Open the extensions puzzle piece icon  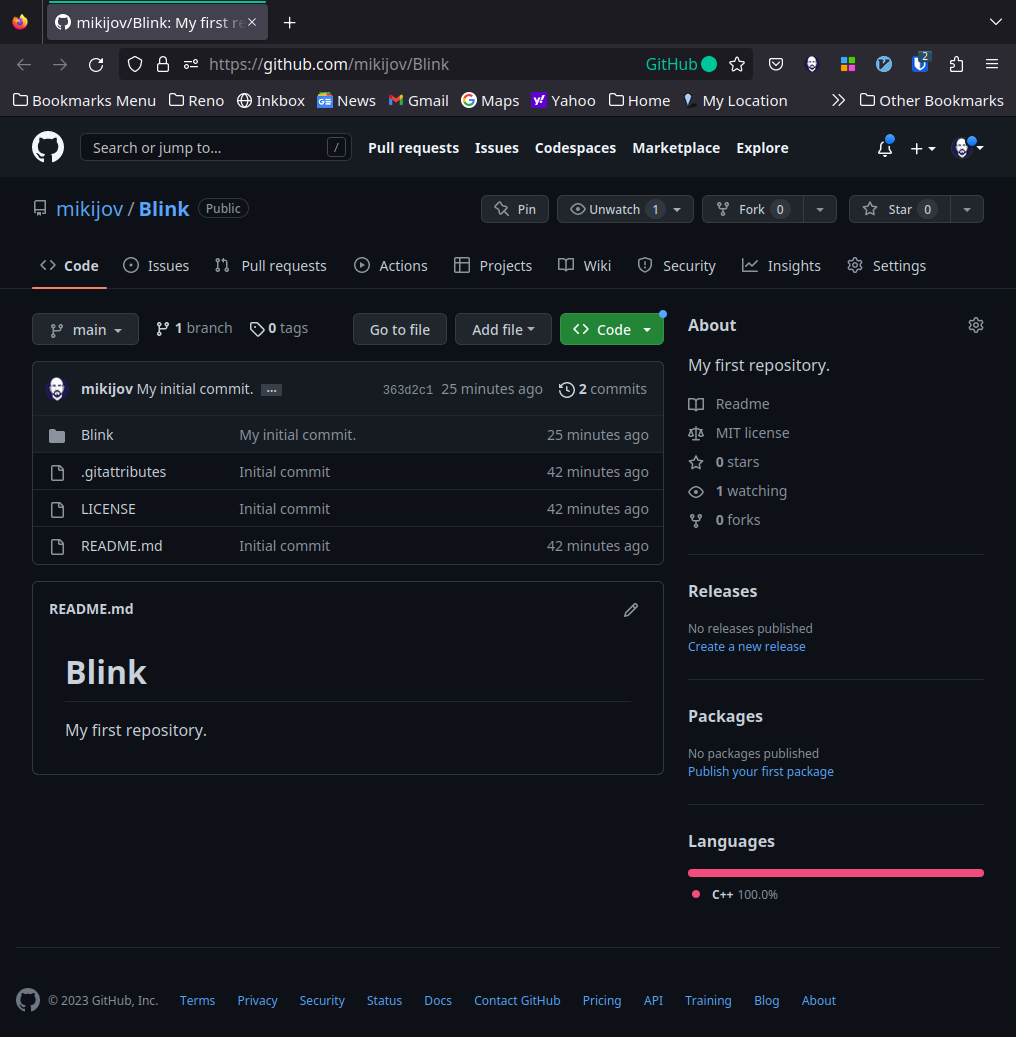(x=956, y=64)
